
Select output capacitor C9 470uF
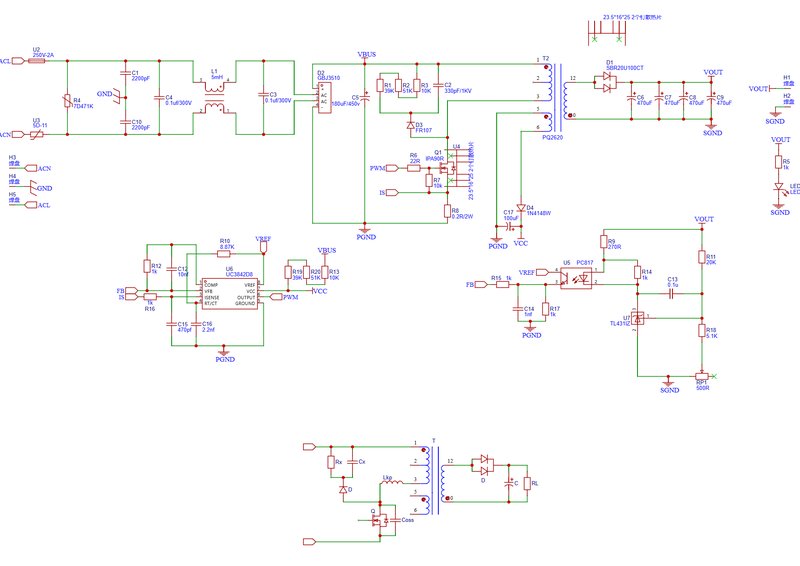point(711,97)
